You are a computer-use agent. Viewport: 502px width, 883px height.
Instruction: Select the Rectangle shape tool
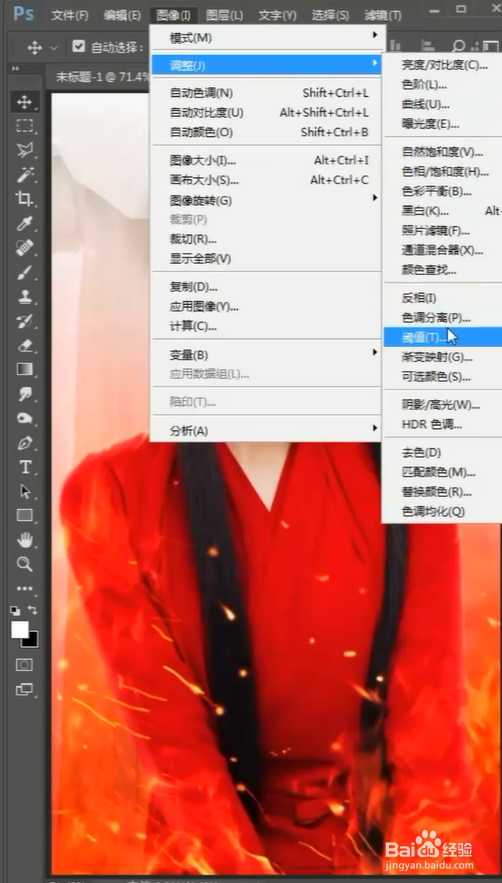click(24, 515)
